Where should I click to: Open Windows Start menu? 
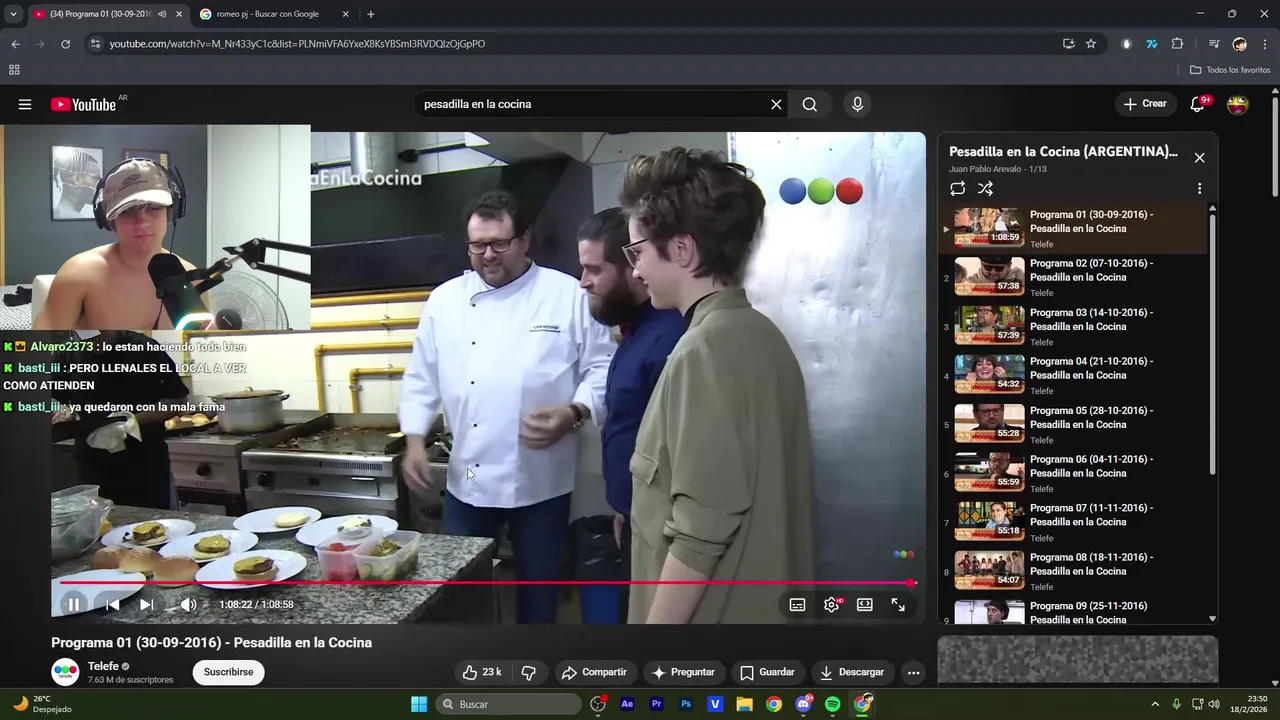tap(419, 704)
